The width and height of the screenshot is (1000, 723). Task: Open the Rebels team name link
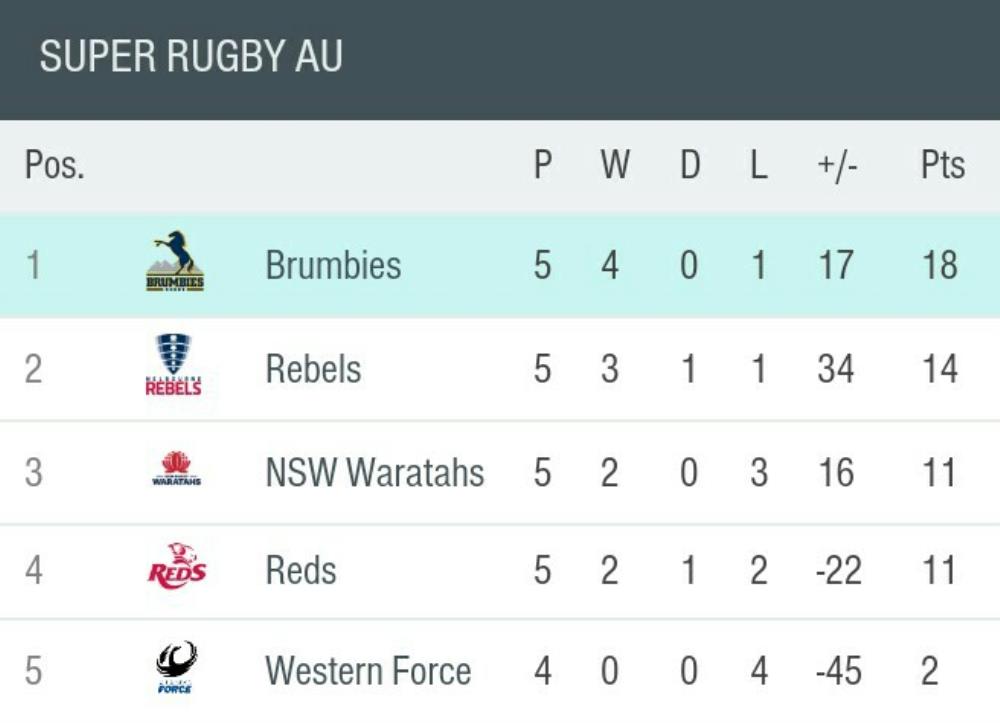tap(313, 369)
